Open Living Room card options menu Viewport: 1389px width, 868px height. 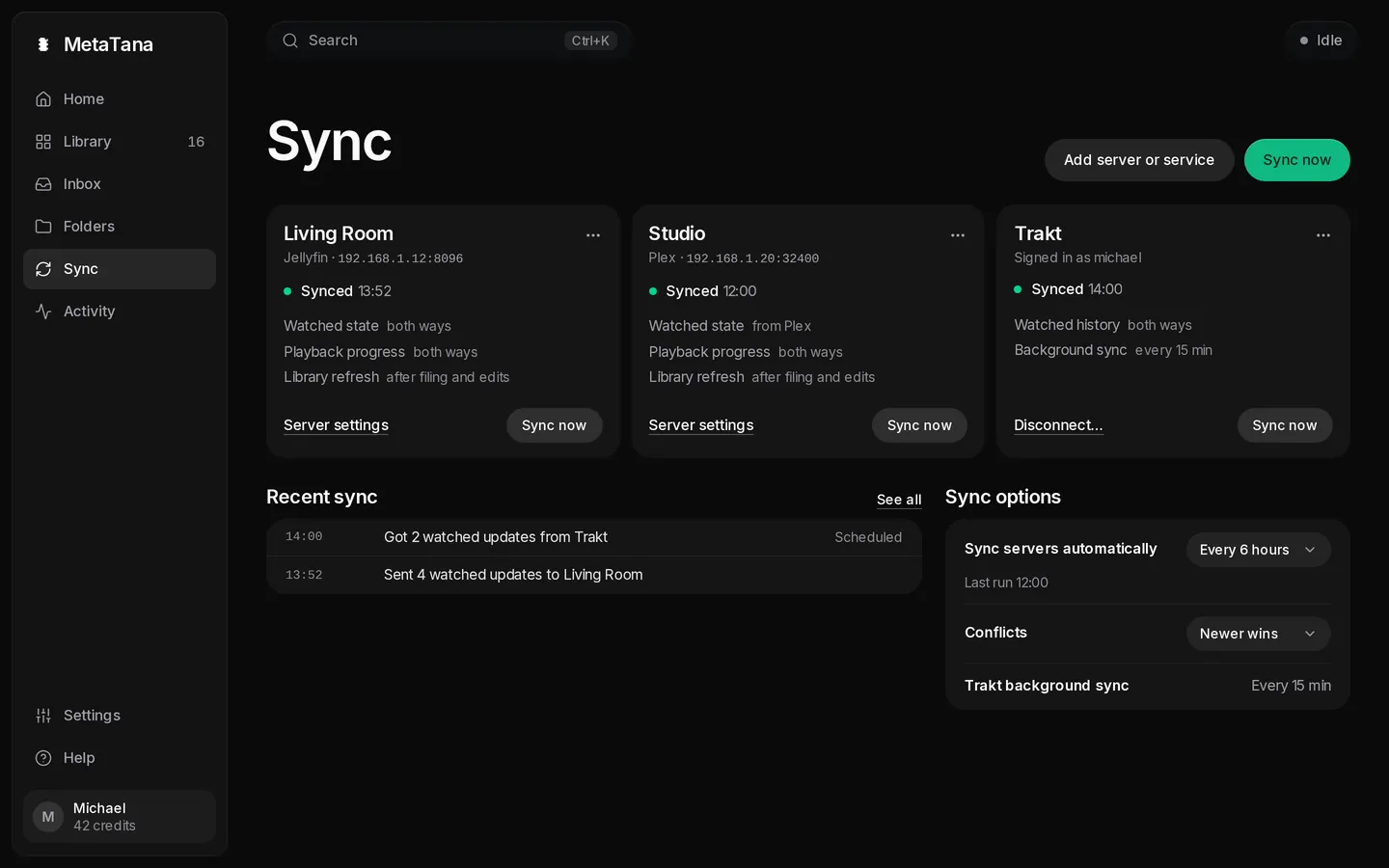coord(593,235)
